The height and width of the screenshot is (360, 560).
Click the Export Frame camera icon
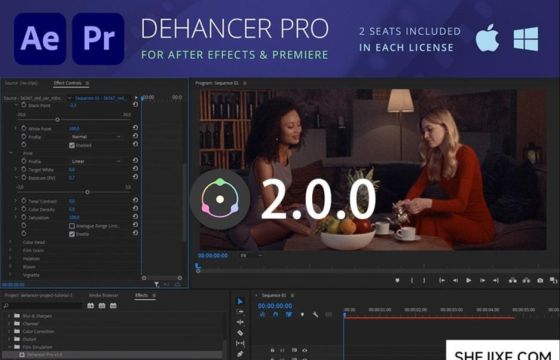(540, 281)
